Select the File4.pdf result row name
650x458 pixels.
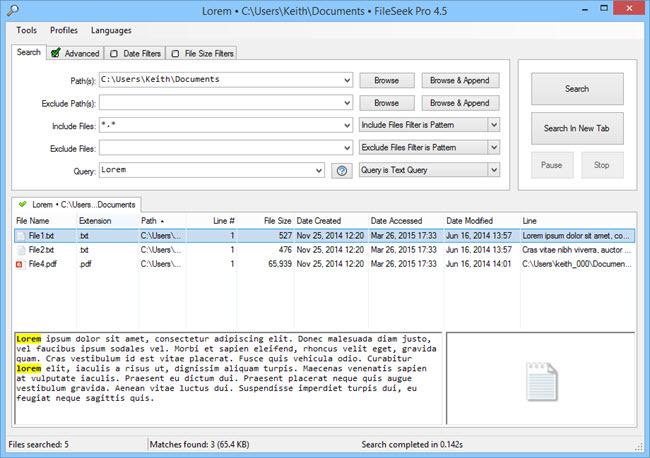pyautogui.click(x=43, y=264)
